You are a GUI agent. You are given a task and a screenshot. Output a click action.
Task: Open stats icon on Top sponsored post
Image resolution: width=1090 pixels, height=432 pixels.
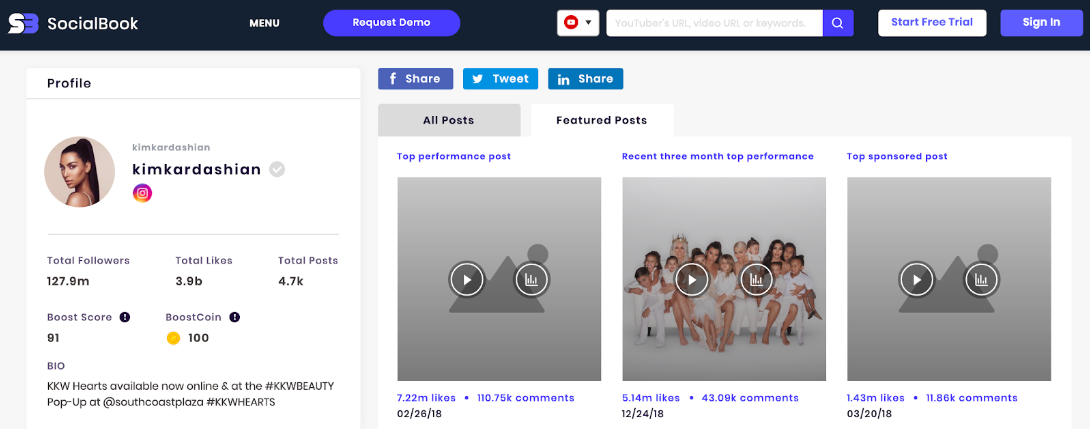pos(982,280)
